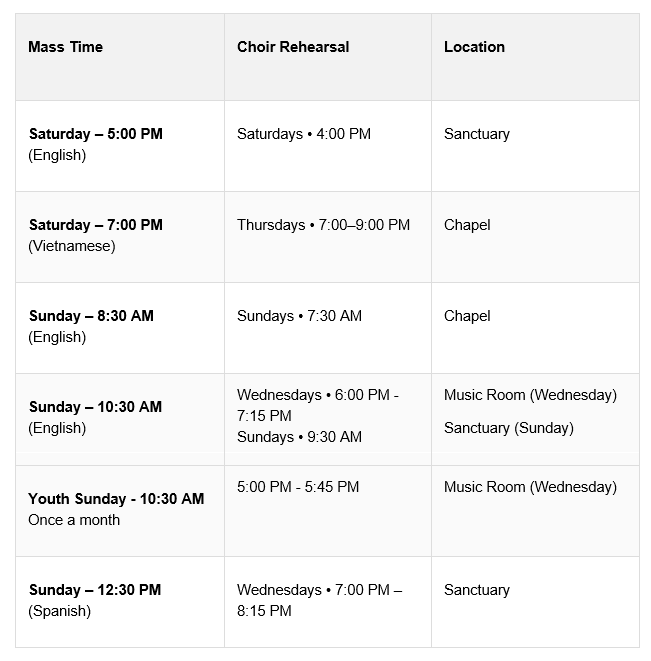
Task: Click the Thursdays • 7:00–9:00 PM rehearsal cell
Action: [323, 225]
